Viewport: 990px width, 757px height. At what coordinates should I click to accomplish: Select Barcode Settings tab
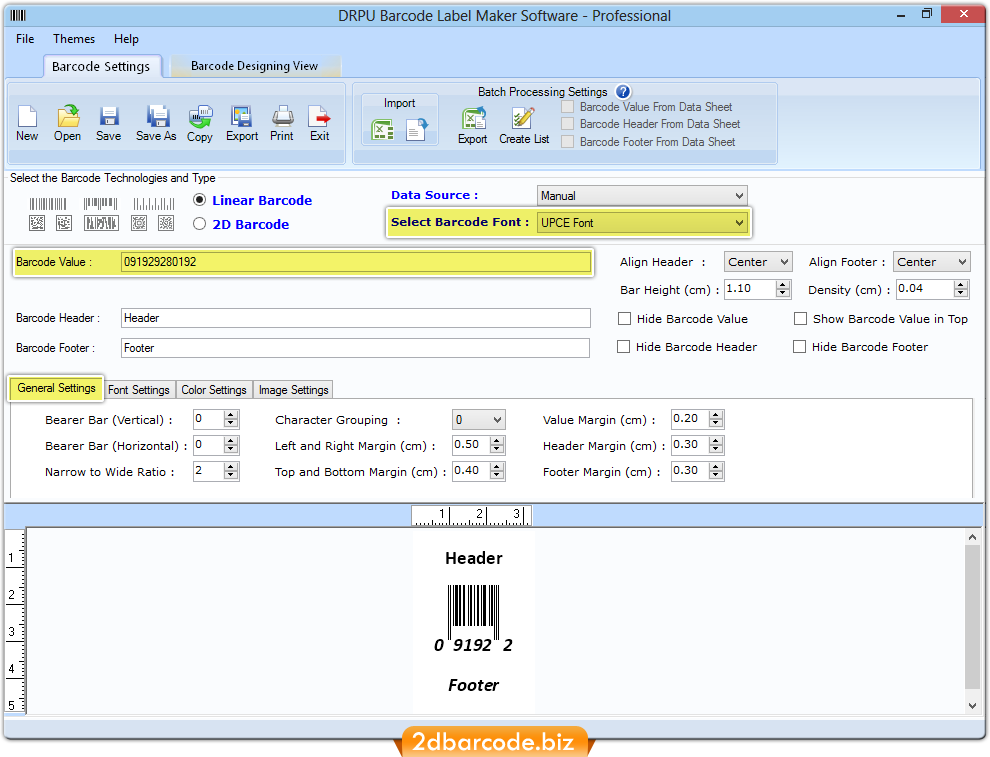(101, 66)
